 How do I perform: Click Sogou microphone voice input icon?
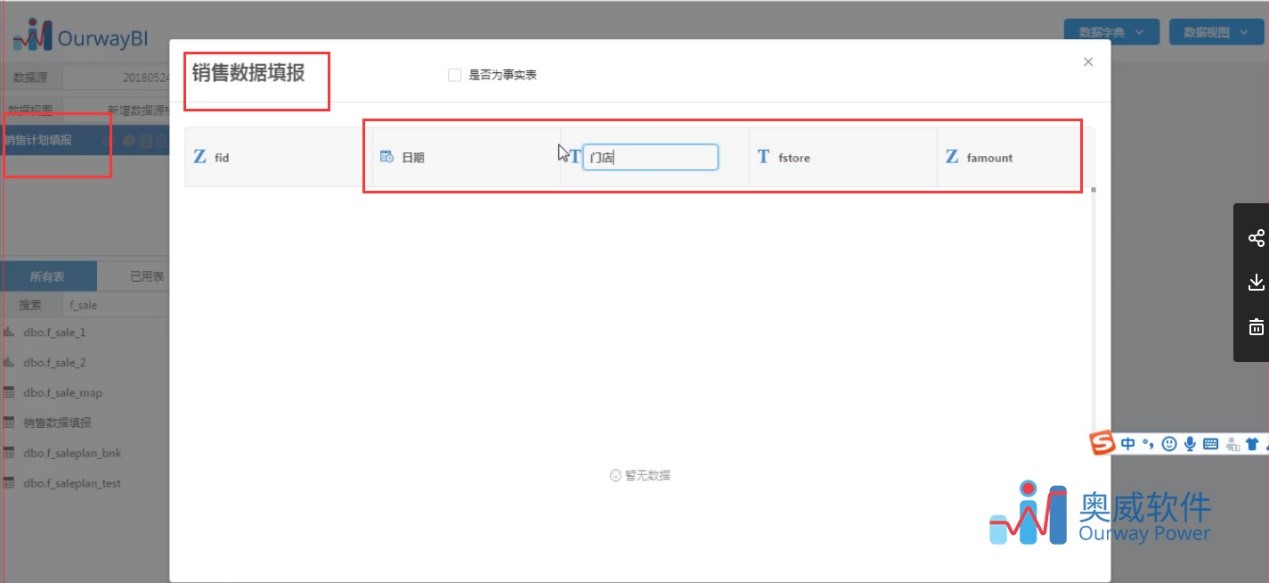point(1190,443)
